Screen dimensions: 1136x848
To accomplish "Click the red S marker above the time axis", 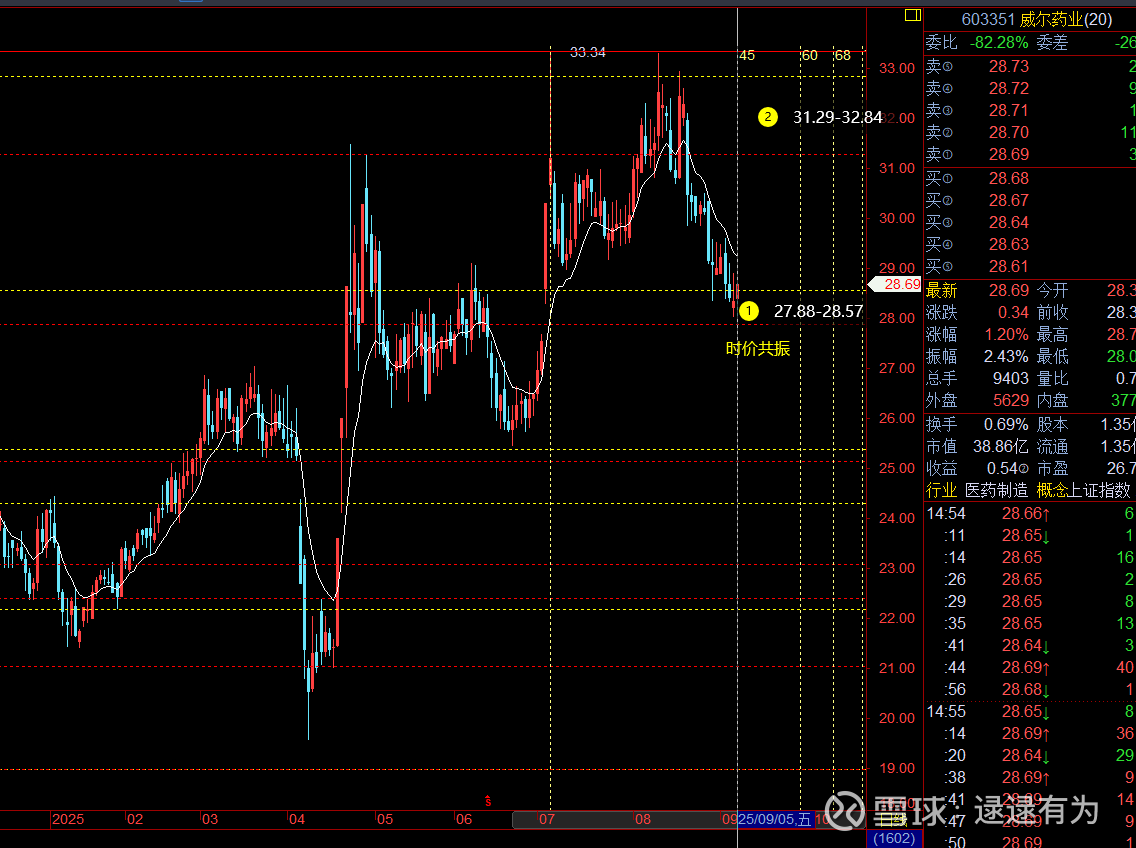I will click(488, 801).
